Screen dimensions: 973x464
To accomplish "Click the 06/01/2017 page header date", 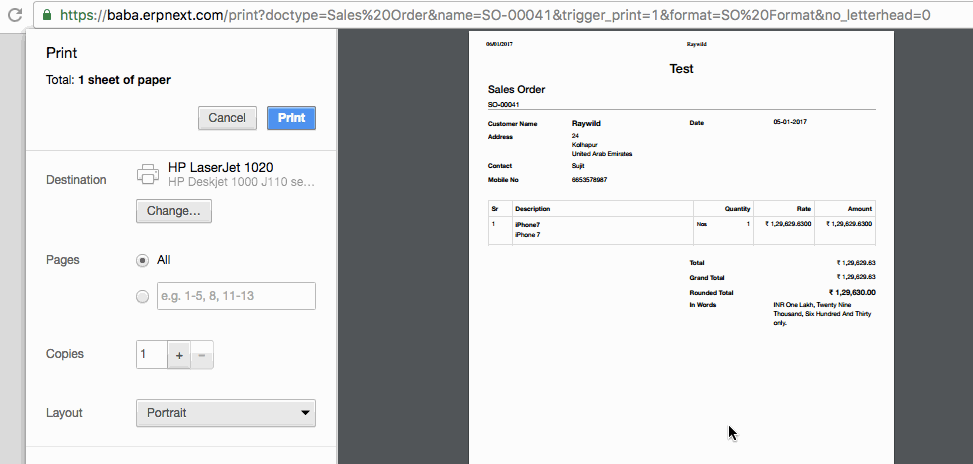I will click(499, 45).
